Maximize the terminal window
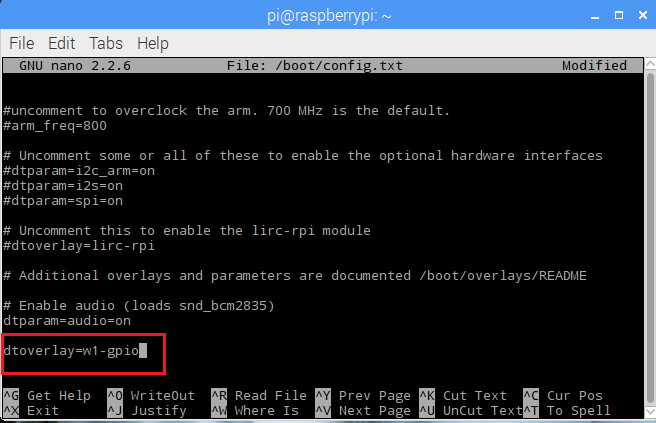 click(x=619, y=15)
